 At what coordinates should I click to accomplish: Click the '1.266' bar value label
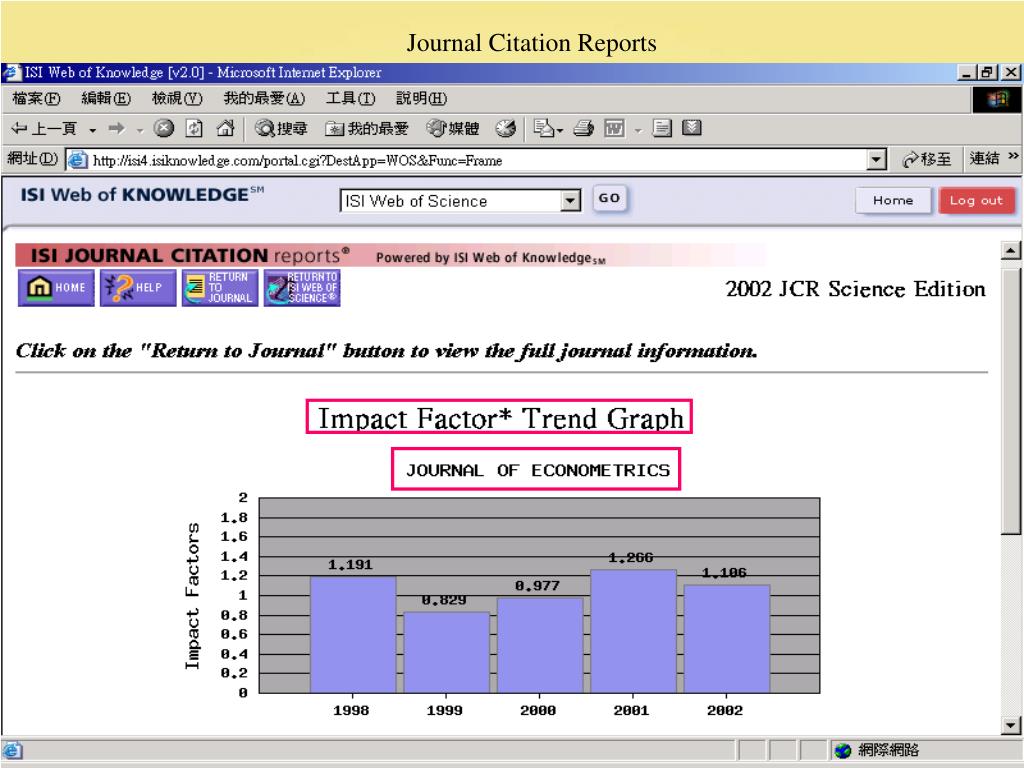(x=630, y=557)
